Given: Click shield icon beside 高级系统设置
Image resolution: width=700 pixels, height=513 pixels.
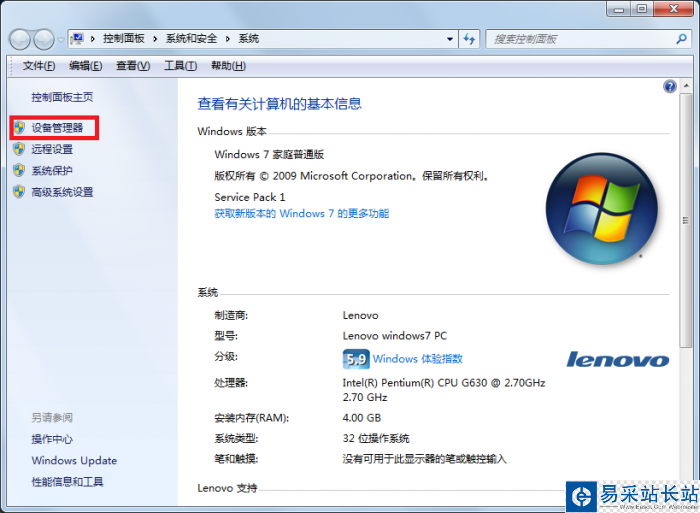Looking at the screenshot, I should 19,192.
